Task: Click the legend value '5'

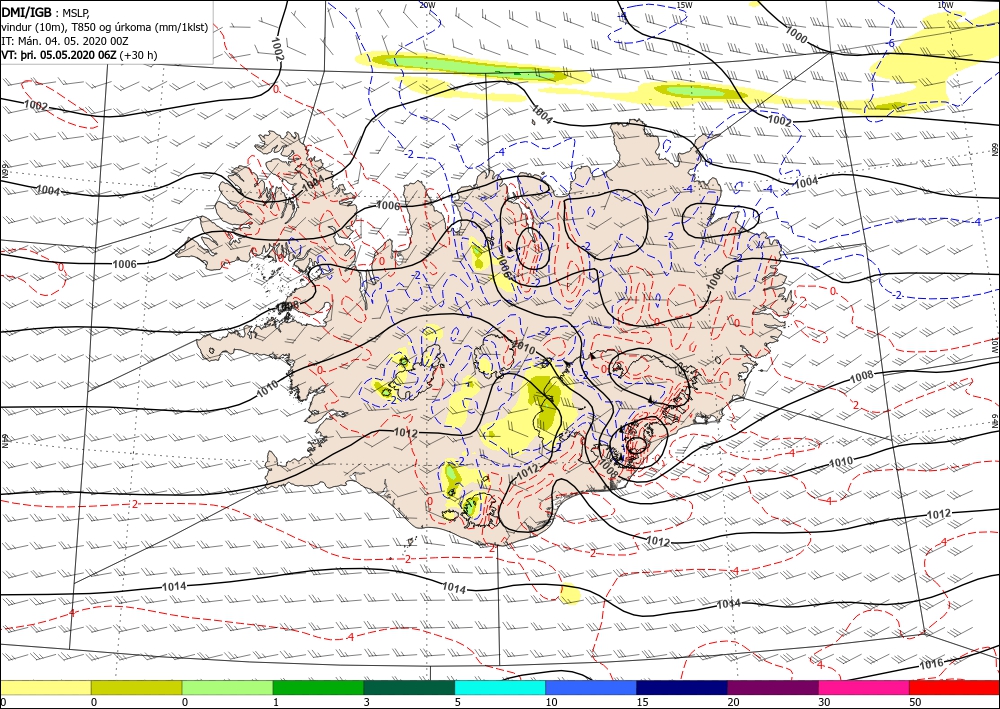Action: (x=457, y=702)
